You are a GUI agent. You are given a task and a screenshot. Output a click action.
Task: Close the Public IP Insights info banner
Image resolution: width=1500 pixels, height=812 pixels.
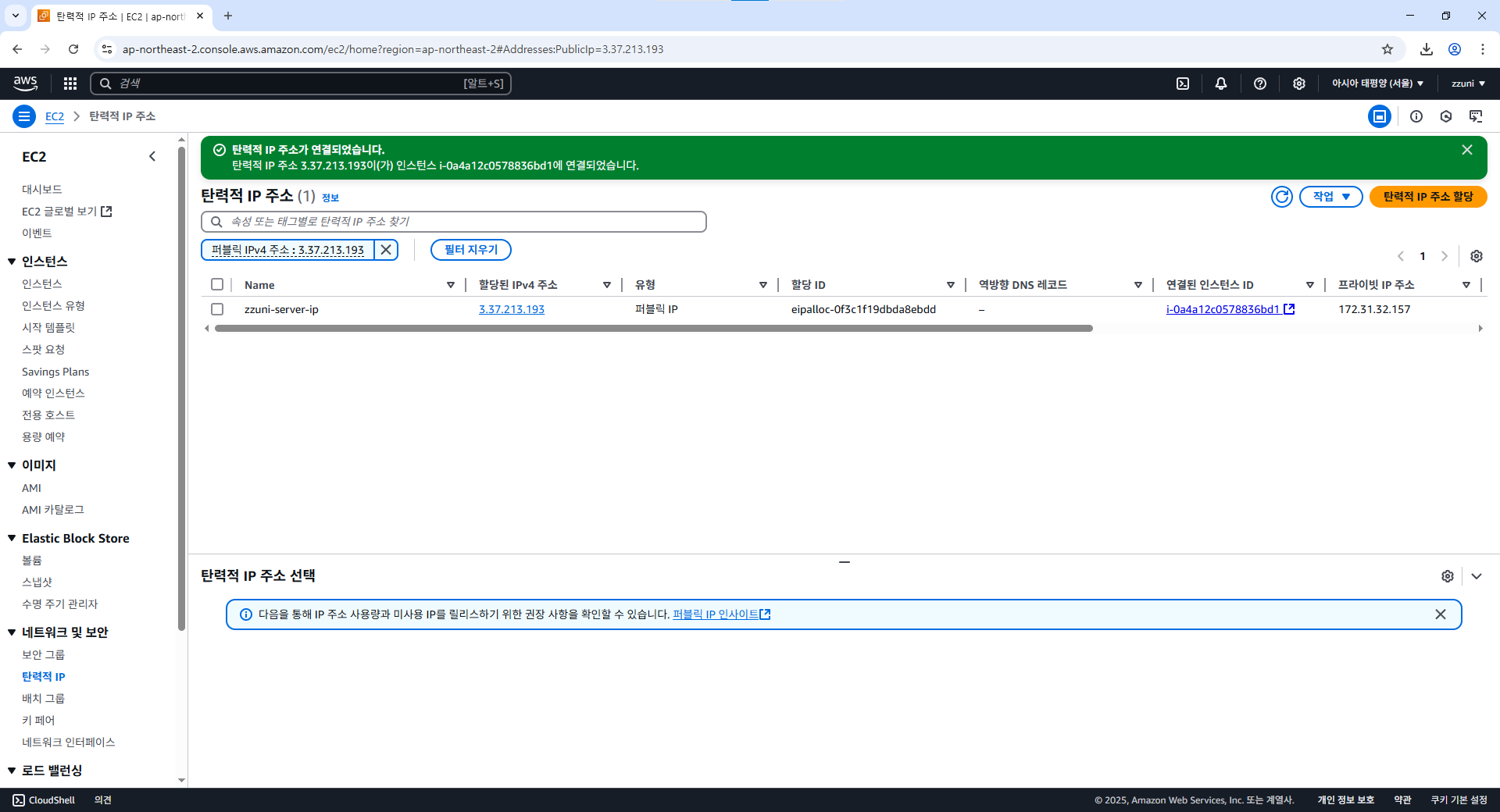pos(1441,614)
